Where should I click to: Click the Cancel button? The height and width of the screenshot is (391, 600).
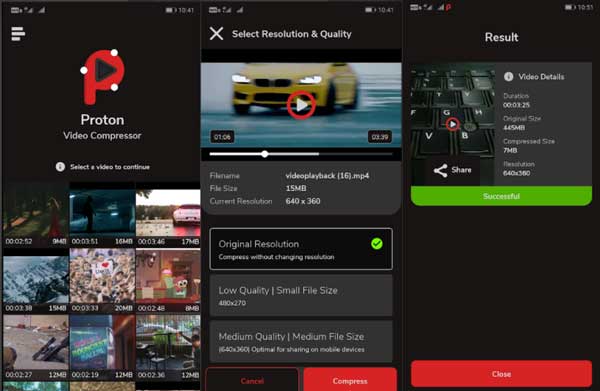(x=252, y=380)
